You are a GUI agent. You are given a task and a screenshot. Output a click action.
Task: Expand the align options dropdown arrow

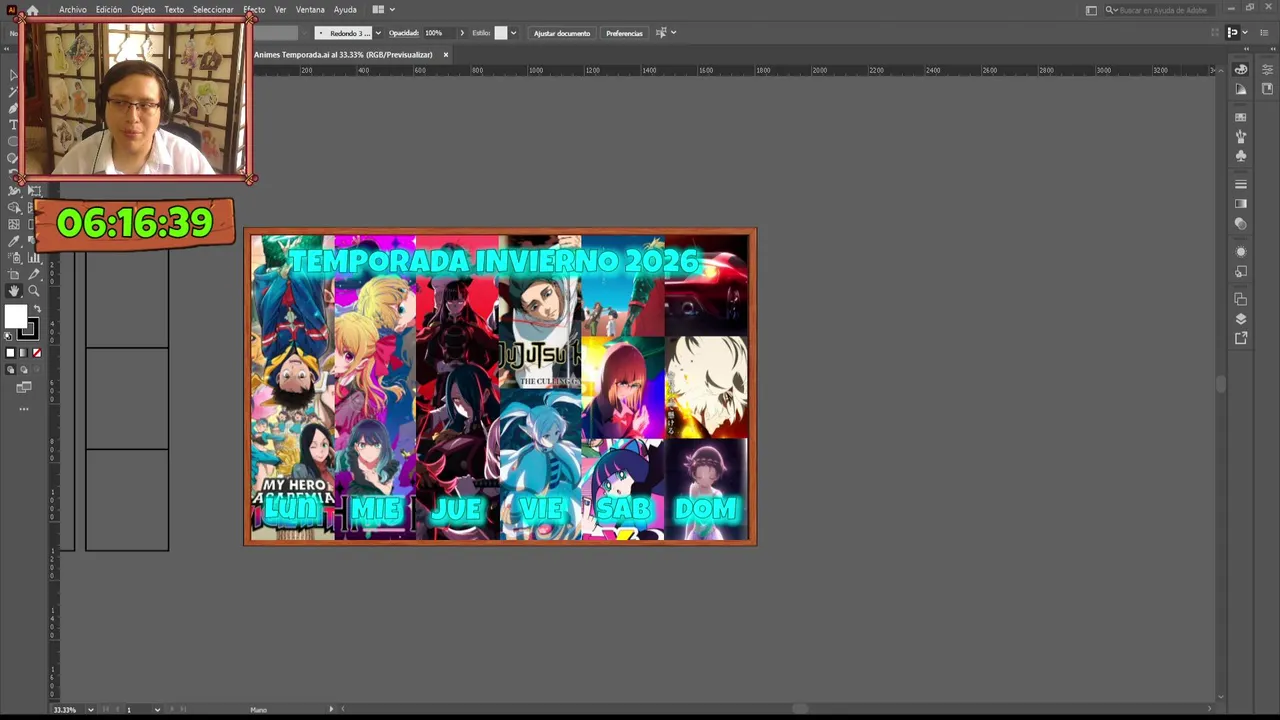673,33
